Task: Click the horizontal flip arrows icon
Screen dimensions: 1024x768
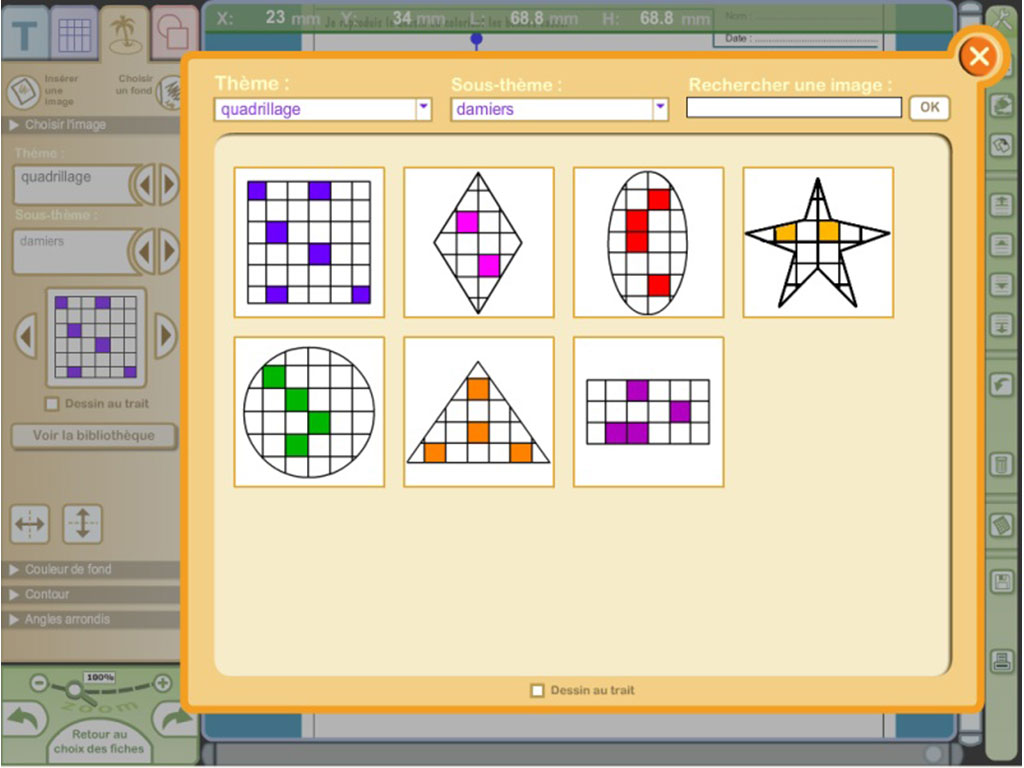Action: tap(30, 524)
